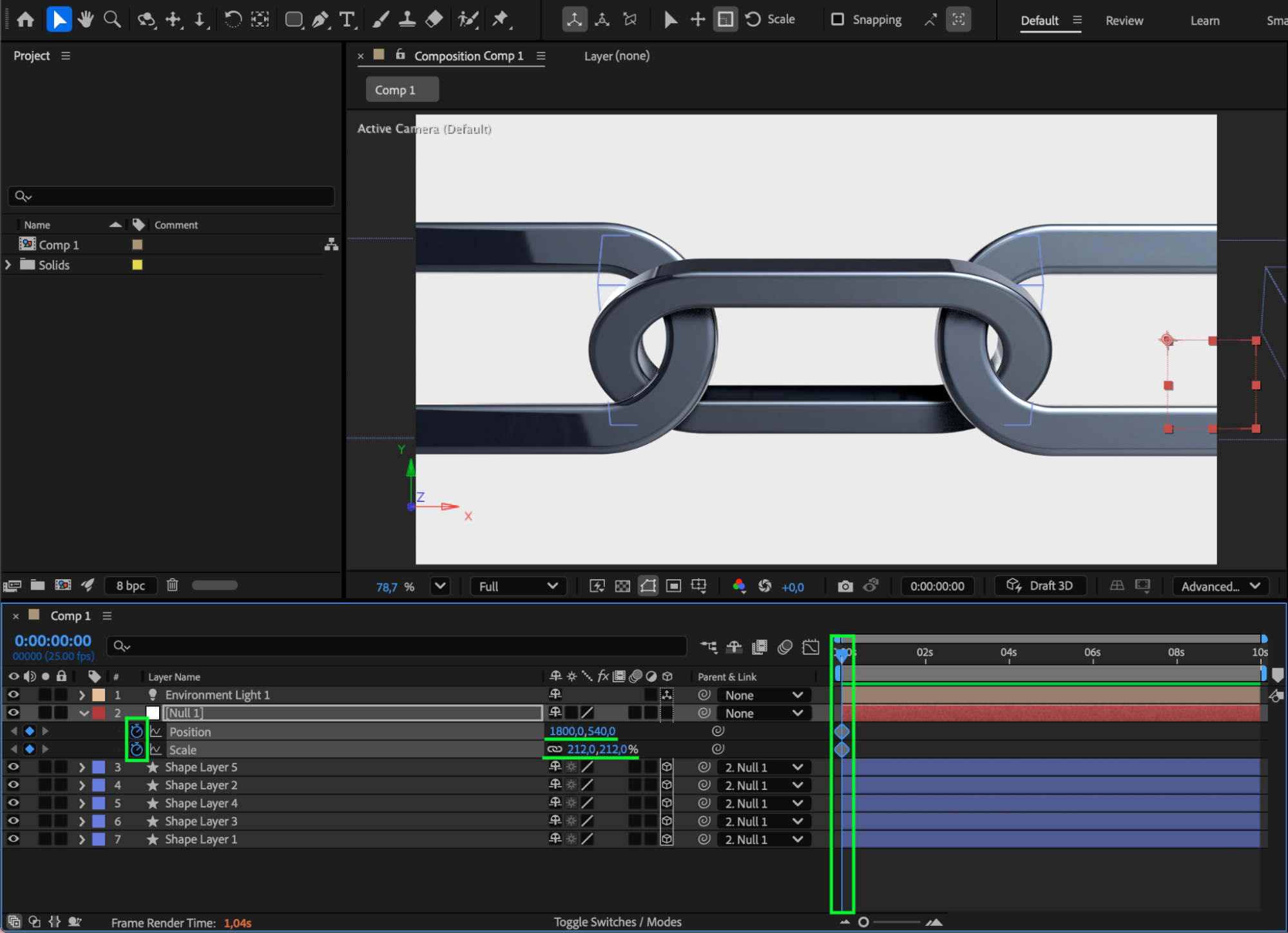Switch to the Review workspace
The height and width of the screenshot is (933, 1288).
pos(1124,21)
